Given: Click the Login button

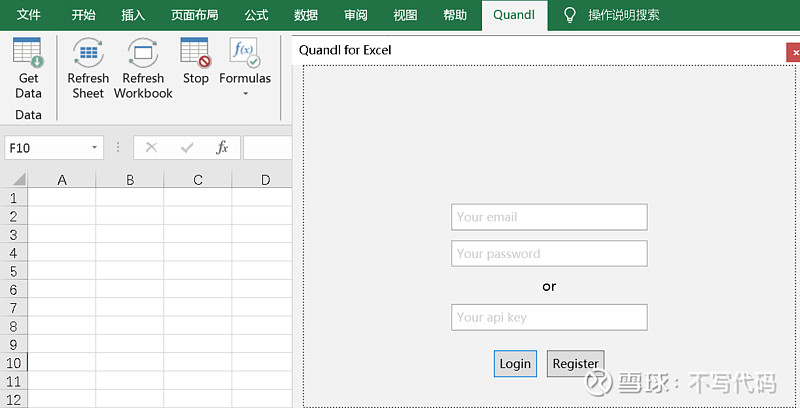Looking at the screenshot, I should tap(515, 364).
